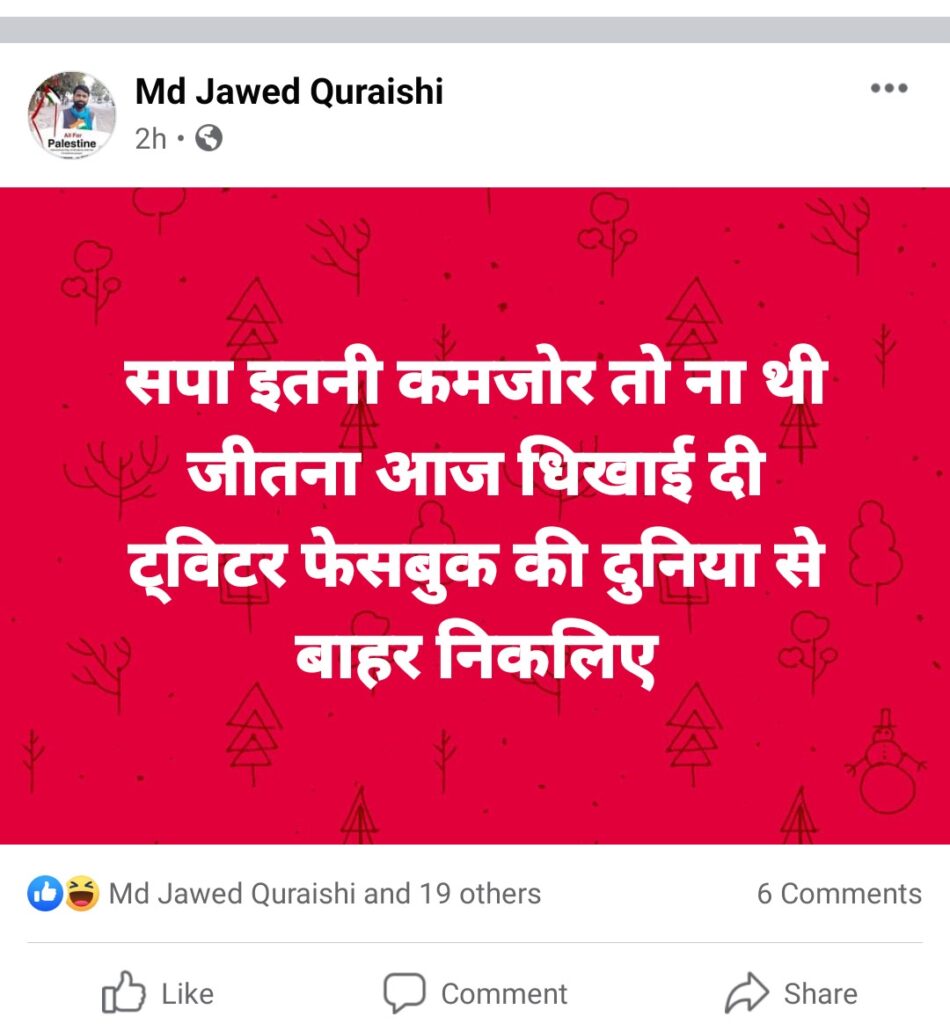Click Md Jawed Quraishi's profile picture

pos(72,115)
